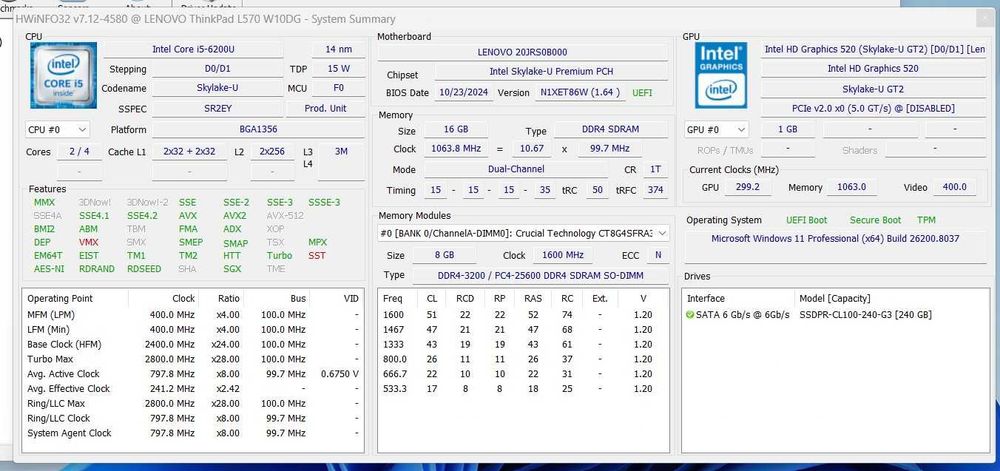This screenshot has width=1000, height=471.
Task: Click the TPM indicator
Action: [x=926, y=220]
